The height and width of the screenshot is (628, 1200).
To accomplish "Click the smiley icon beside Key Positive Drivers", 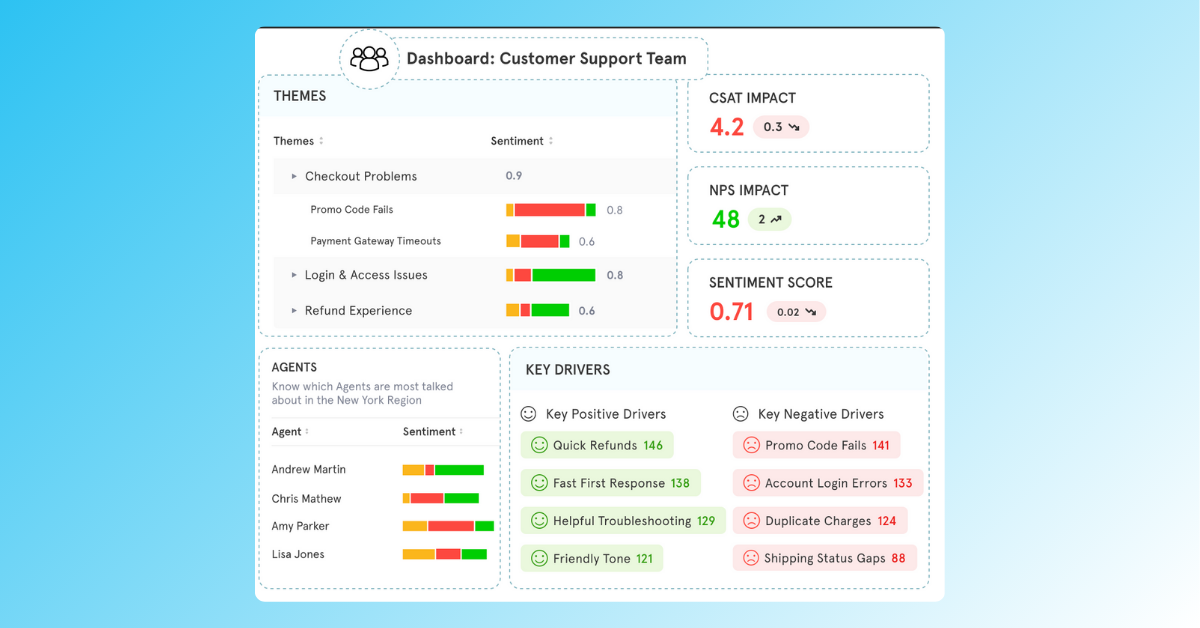I will pos(529,414).
